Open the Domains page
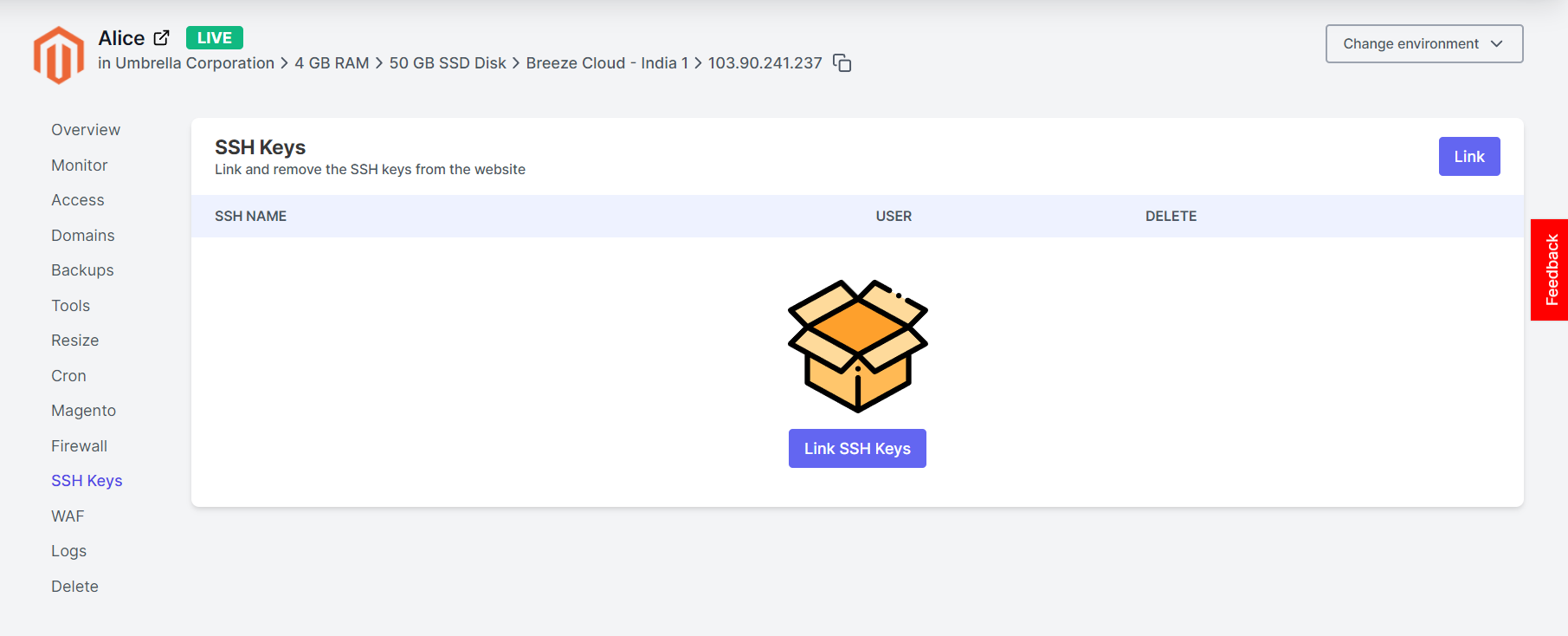This screenshot has width=1568, height=636. click(83, 236)
